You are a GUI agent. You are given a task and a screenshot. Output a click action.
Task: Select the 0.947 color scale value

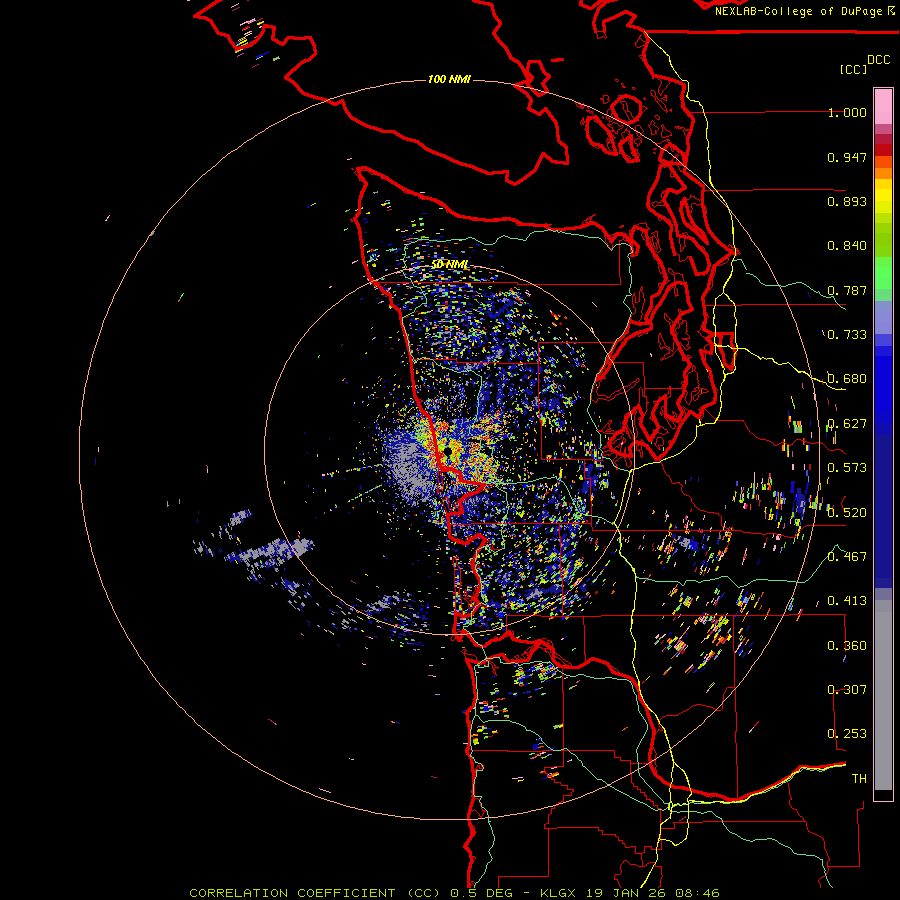tap(847, 157)
